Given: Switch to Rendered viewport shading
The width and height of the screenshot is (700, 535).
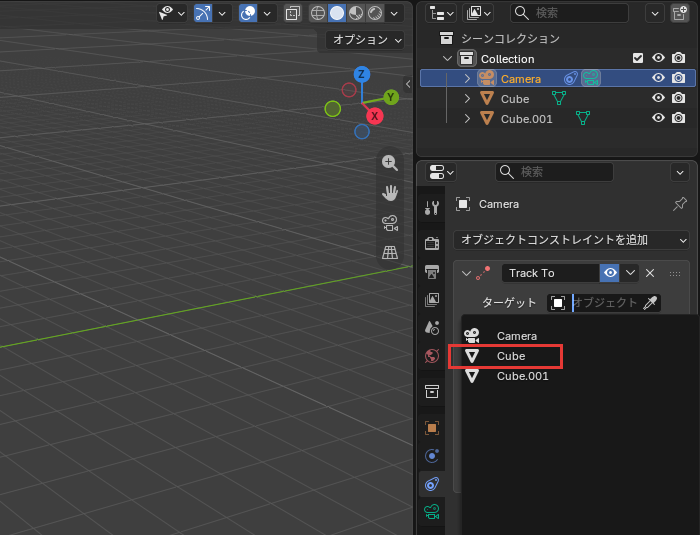Looking at the screenshot, I should 375,13.
